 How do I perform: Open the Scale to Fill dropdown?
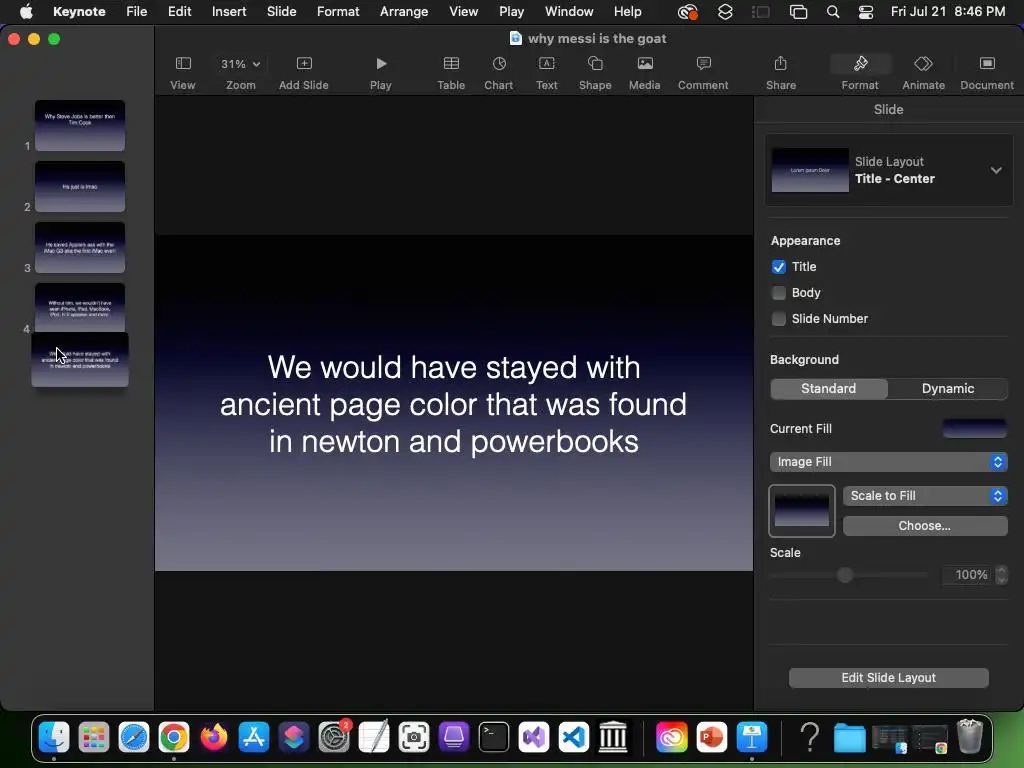pyautogui.click(x=925, y=496)
